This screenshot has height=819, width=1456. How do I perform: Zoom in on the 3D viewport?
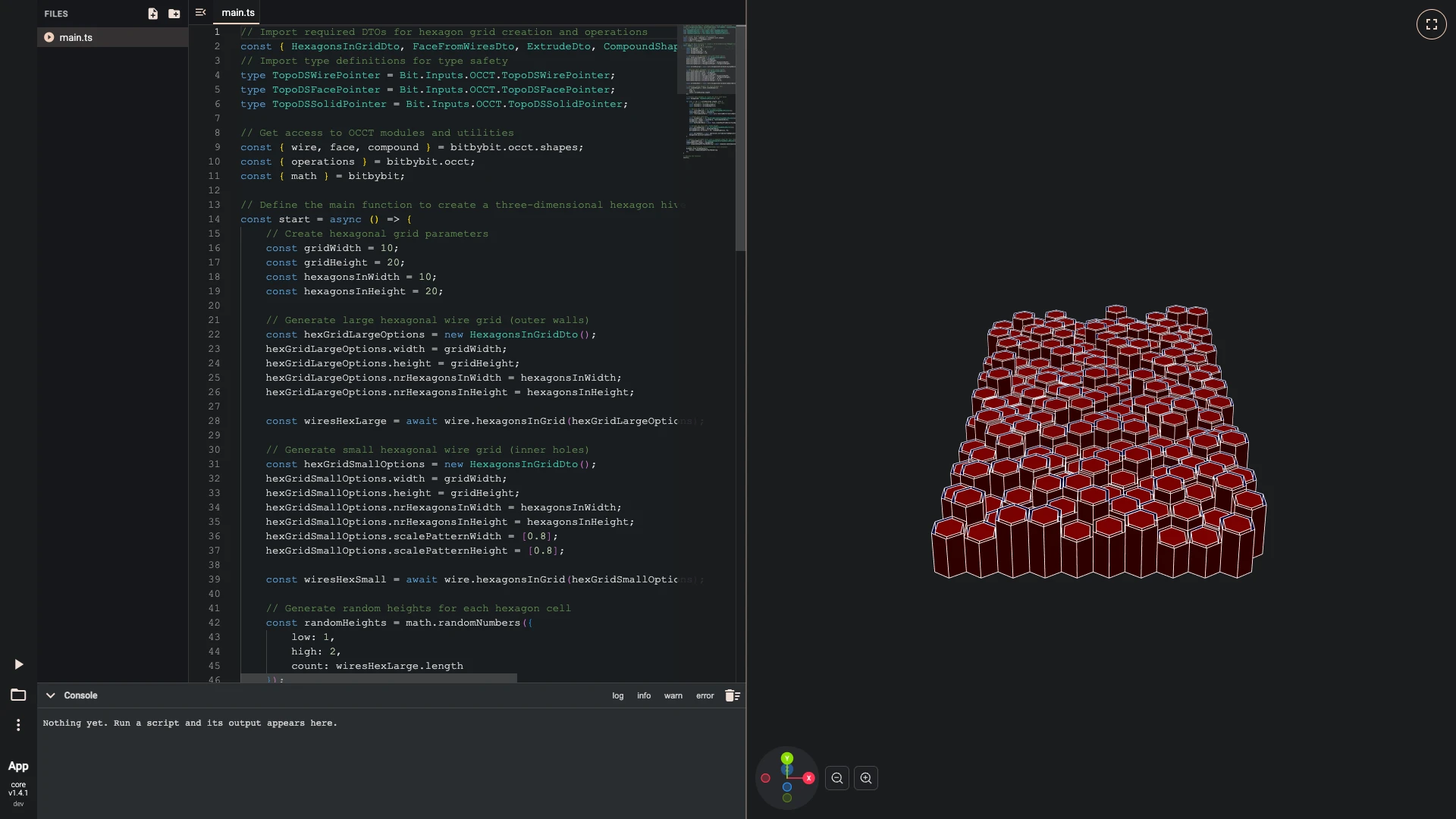866,778
